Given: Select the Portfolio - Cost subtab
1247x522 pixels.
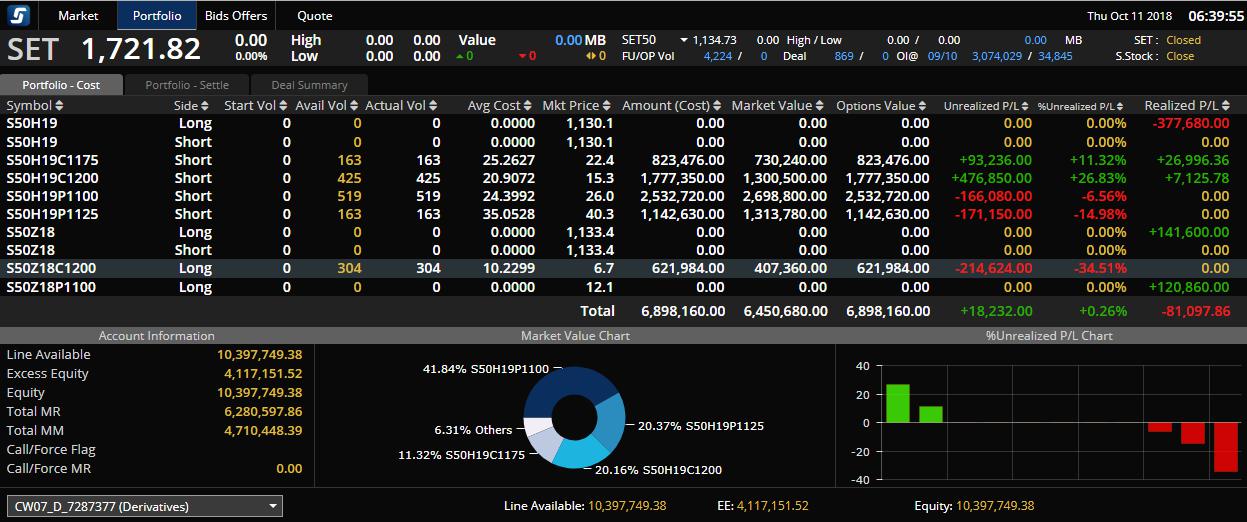Looking at the screenshot, I should tap(61, 85).
